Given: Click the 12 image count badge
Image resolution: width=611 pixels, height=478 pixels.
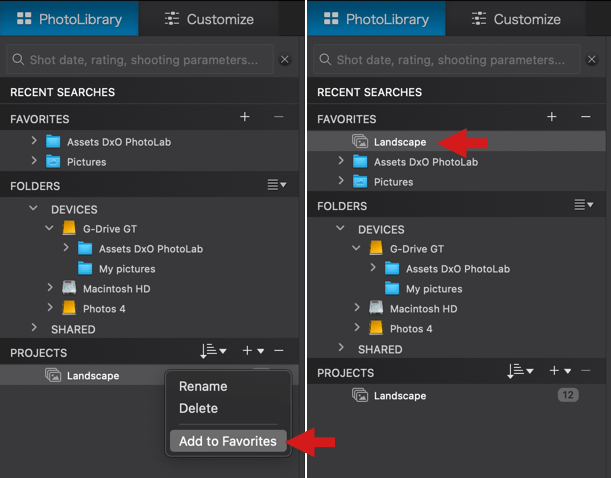Looking at the screenshot, I should 568,395.
